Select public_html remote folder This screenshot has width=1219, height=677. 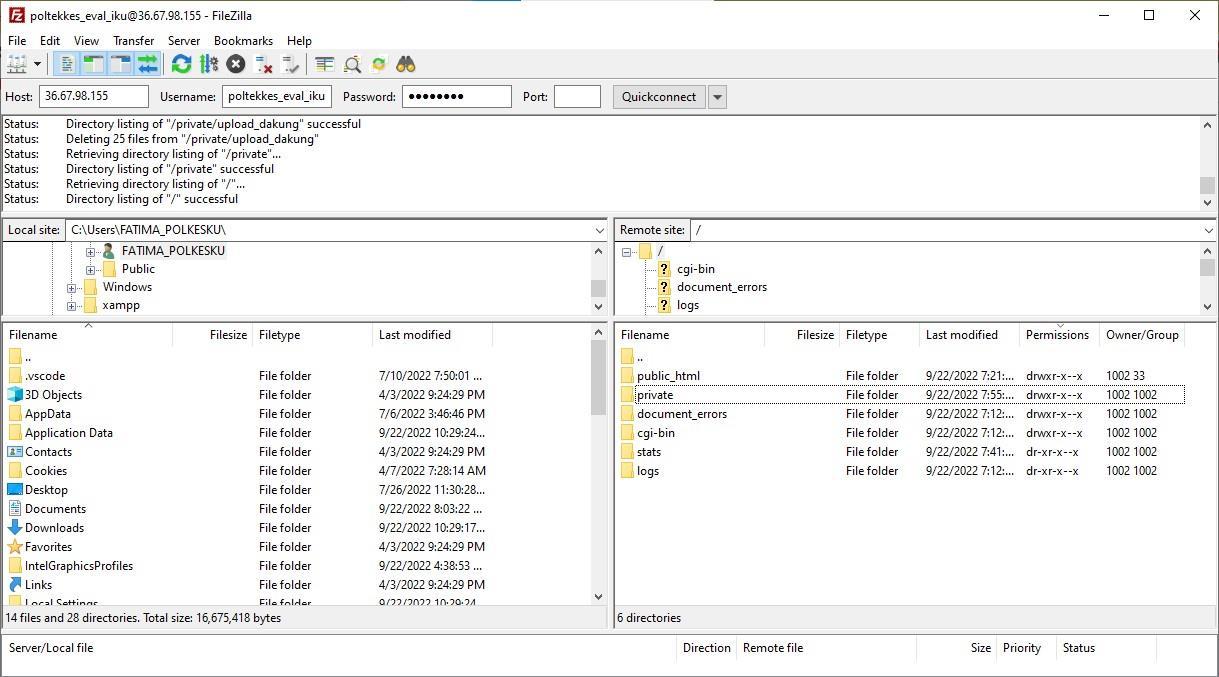point(668,376)
